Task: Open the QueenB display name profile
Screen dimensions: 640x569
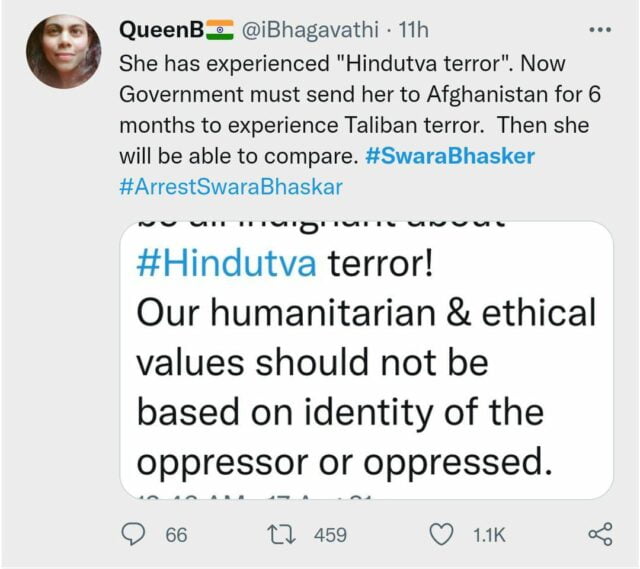Action: 161,29
